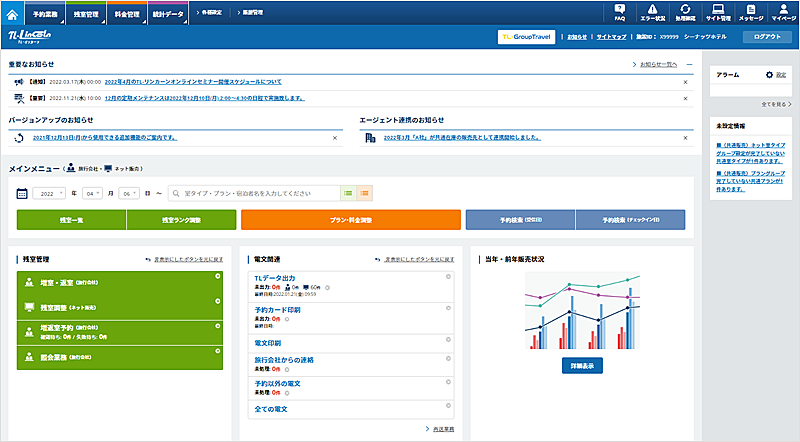
Task: Click the サイト管理 icon in header
Action: click(718, 12)
